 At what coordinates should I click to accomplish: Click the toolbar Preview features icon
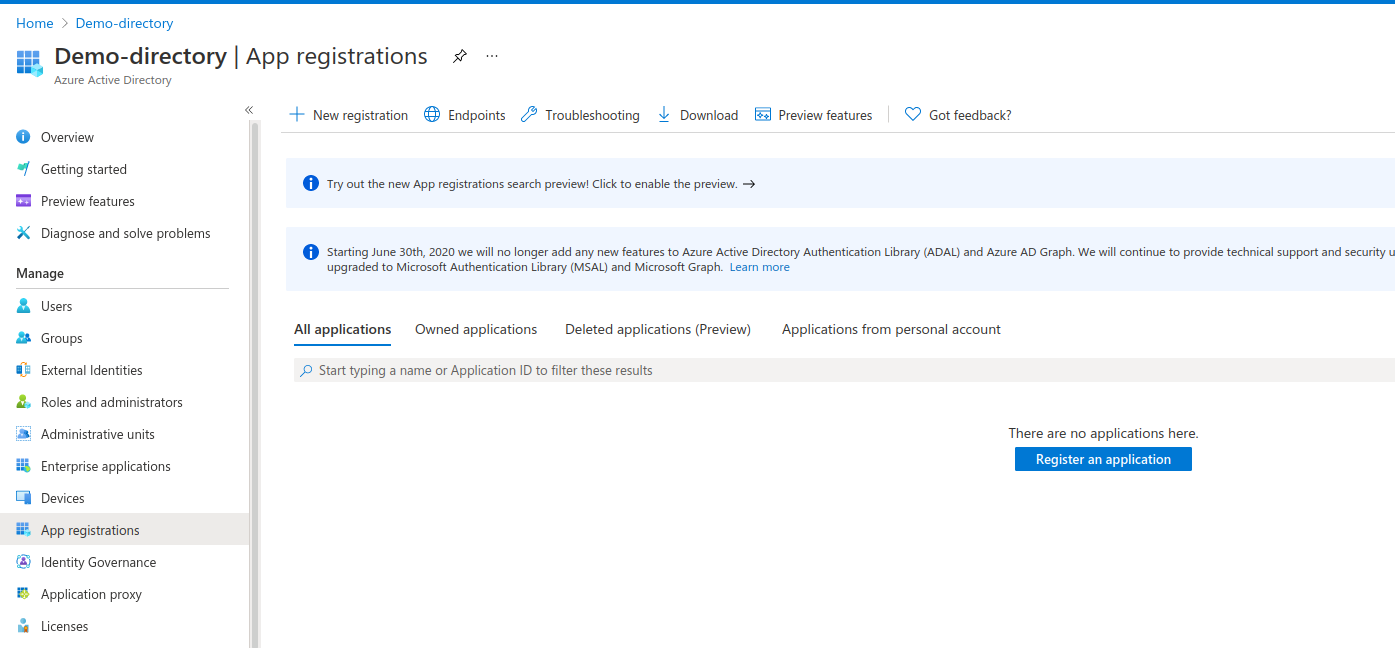763,114
